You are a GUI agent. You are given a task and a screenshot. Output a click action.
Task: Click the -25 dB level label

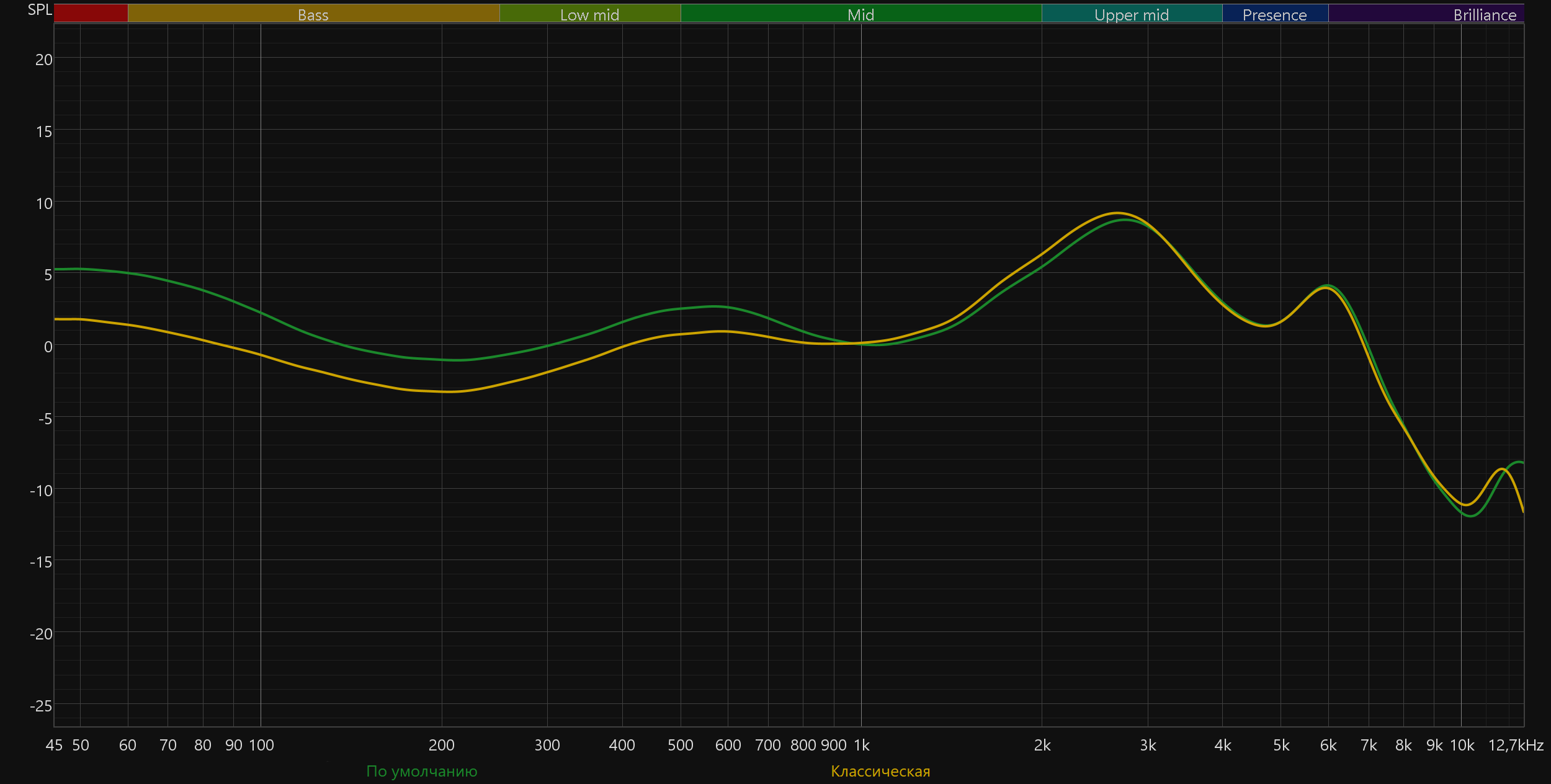tap(41, 706)
